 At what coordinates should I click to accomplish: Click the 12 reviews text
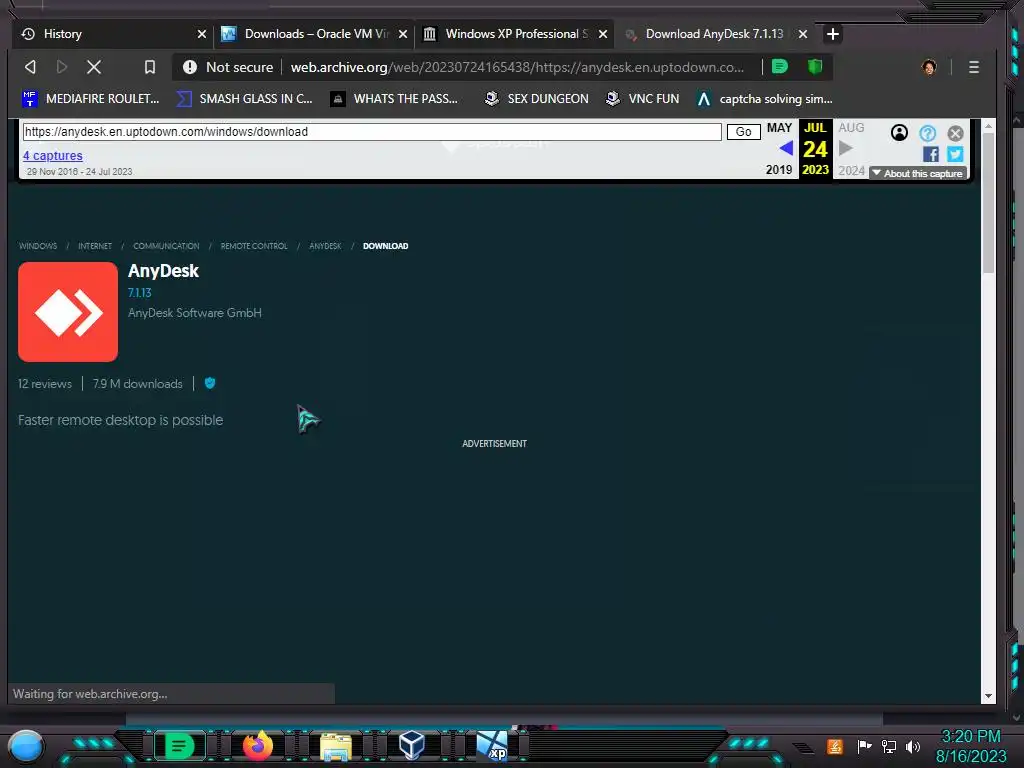pos(45,384)
